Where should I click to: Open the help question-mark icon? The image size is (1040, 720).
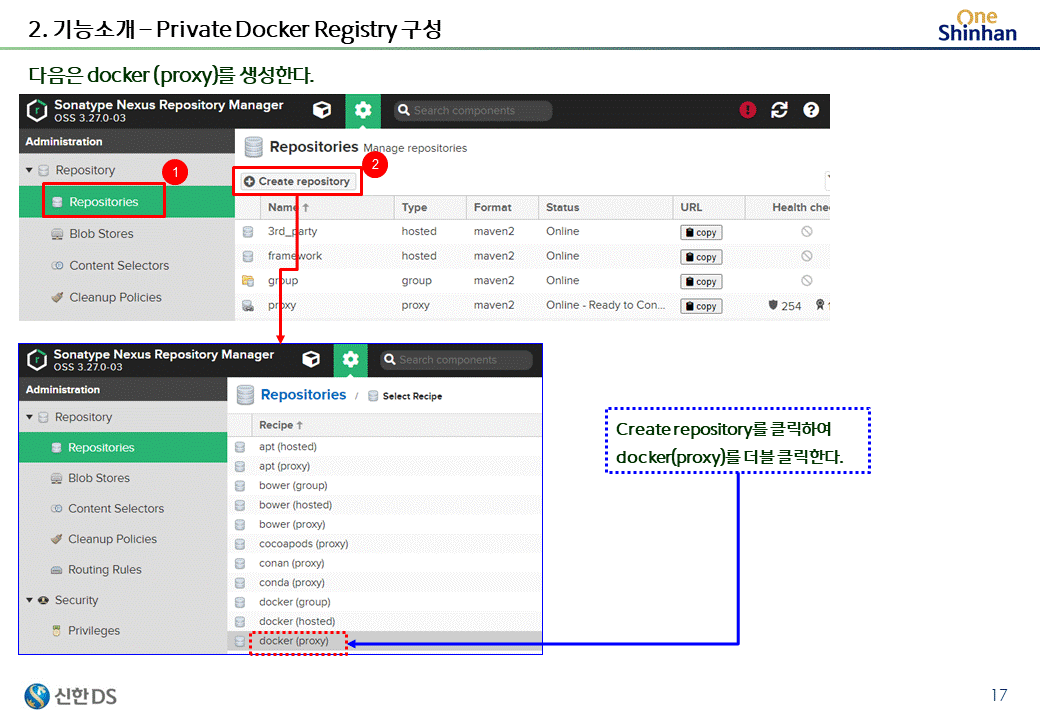pyautogui.click(x=811, y=110)
